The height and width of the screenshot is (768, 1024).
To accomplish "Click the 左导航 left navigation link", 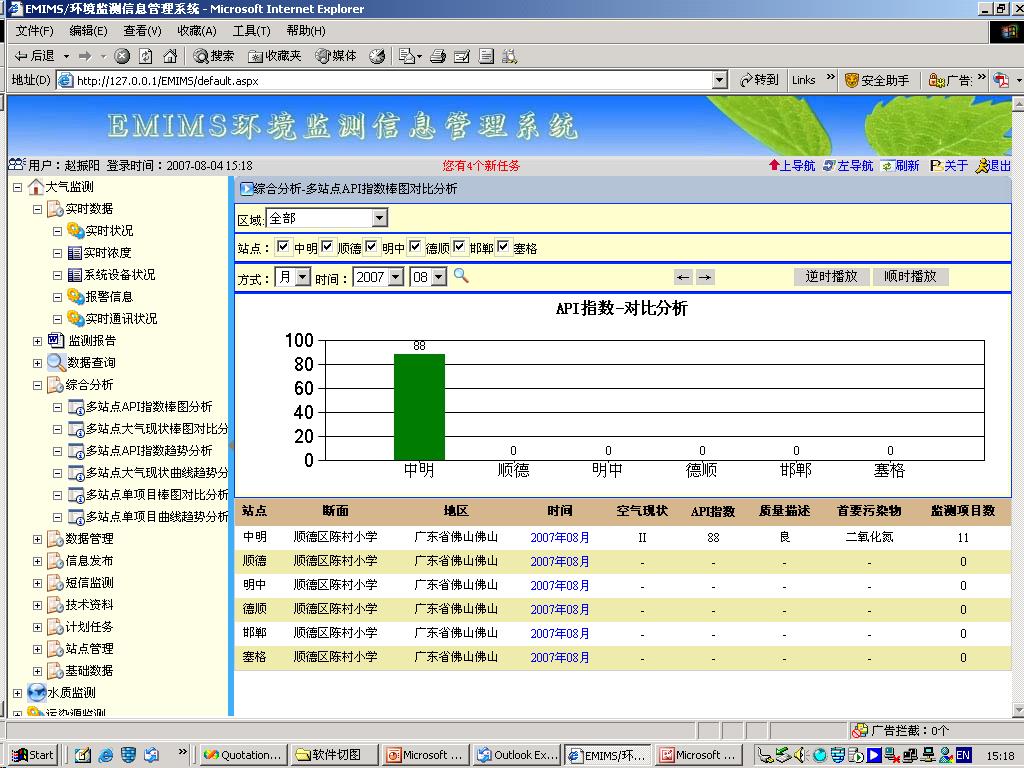I will click(848, 166).
